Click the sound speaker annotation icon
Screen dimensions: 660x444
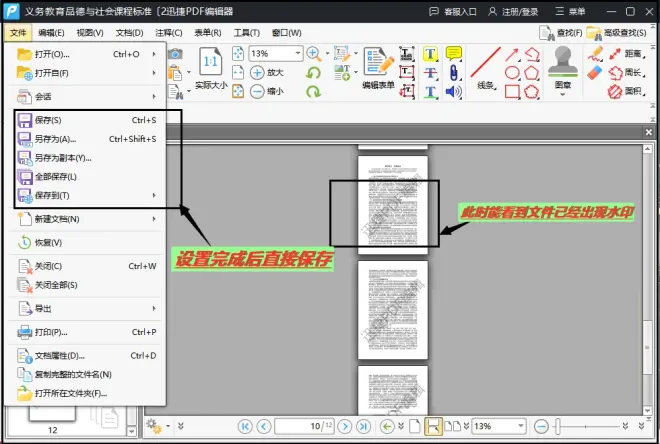[x=454, y=92]
